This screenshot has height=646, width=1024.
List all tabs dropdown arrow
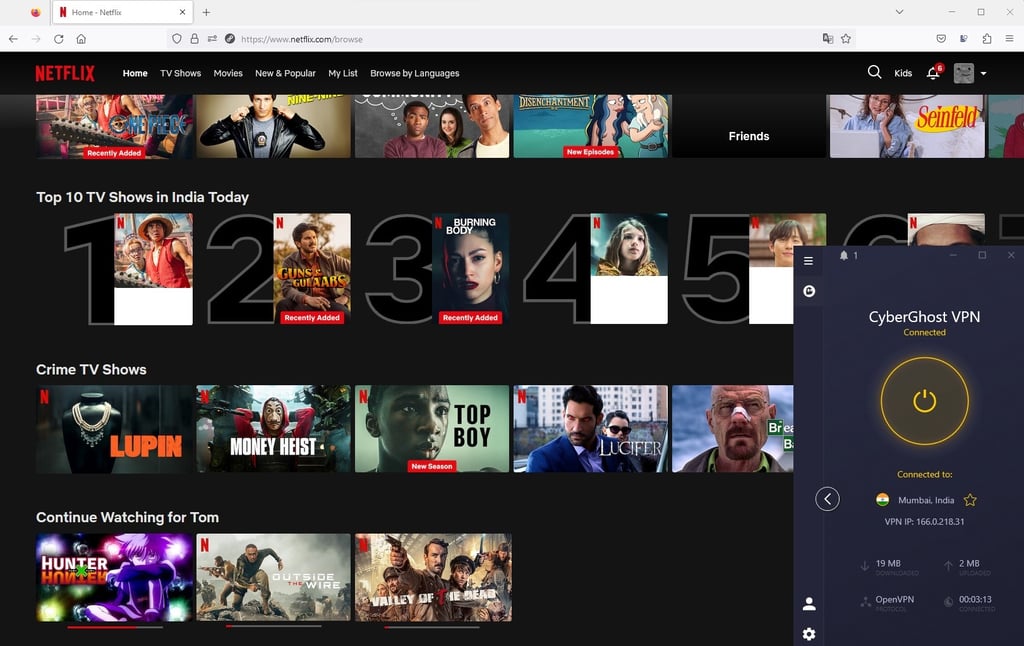point(899,12)
